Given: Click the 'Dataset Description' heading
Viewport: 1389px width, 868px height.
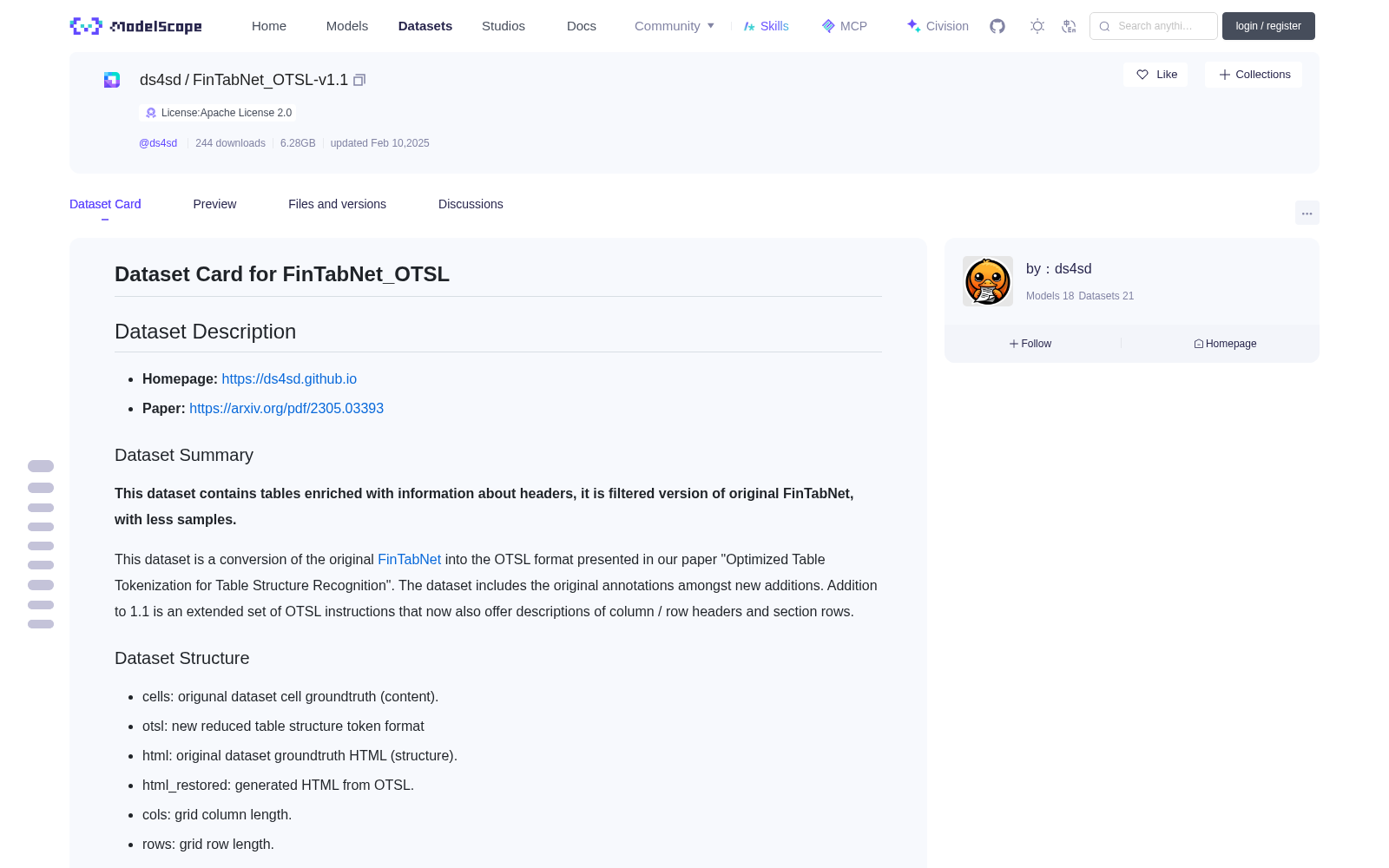Looking at the screenshot, I should [x=205, y=332].
